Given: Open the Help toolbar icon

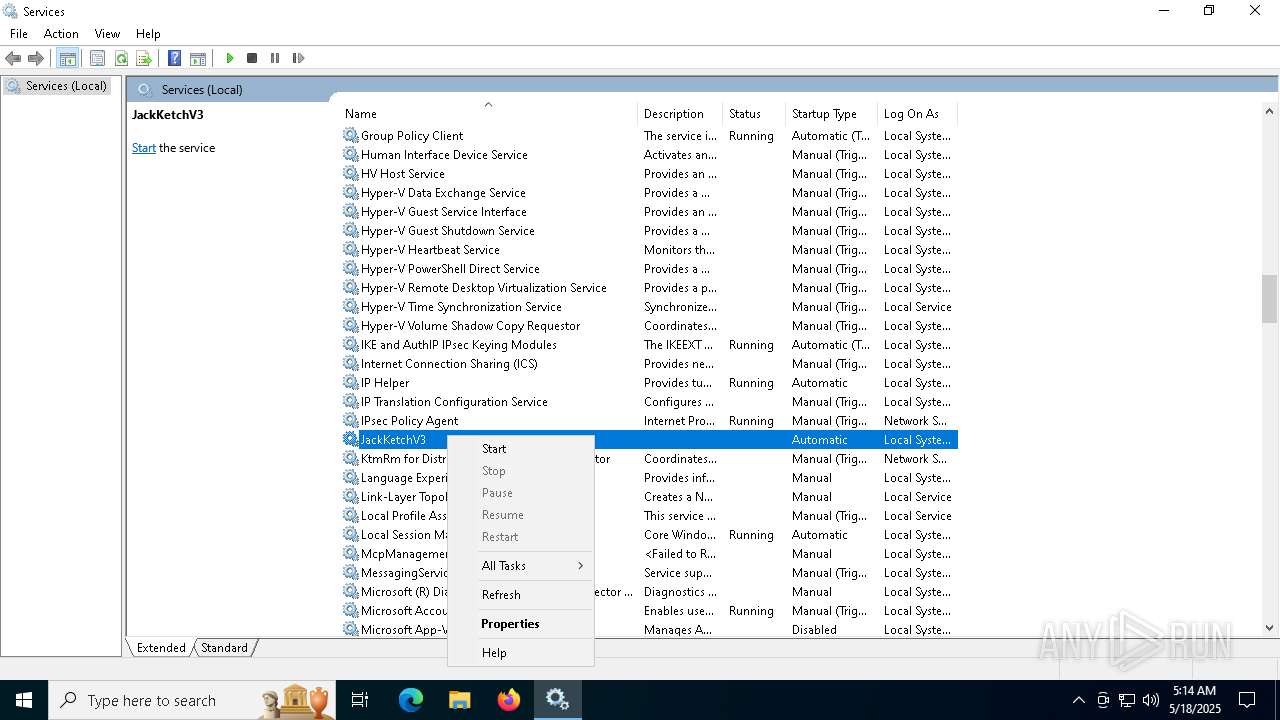Looking at the screenshot, I should point(174,58).
